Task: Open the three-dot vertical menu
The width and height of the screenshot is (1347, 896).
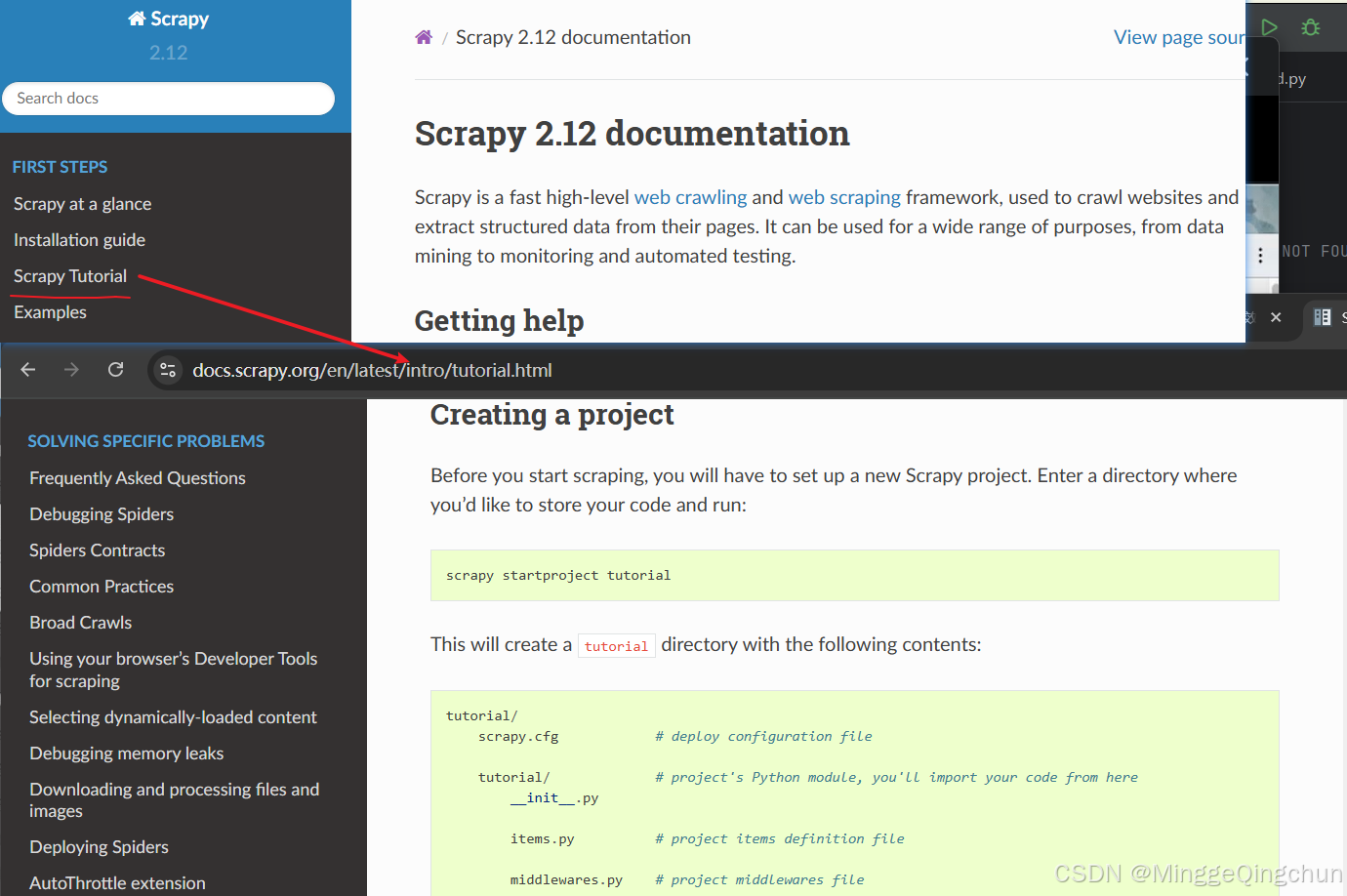Action: point(1260,255)
